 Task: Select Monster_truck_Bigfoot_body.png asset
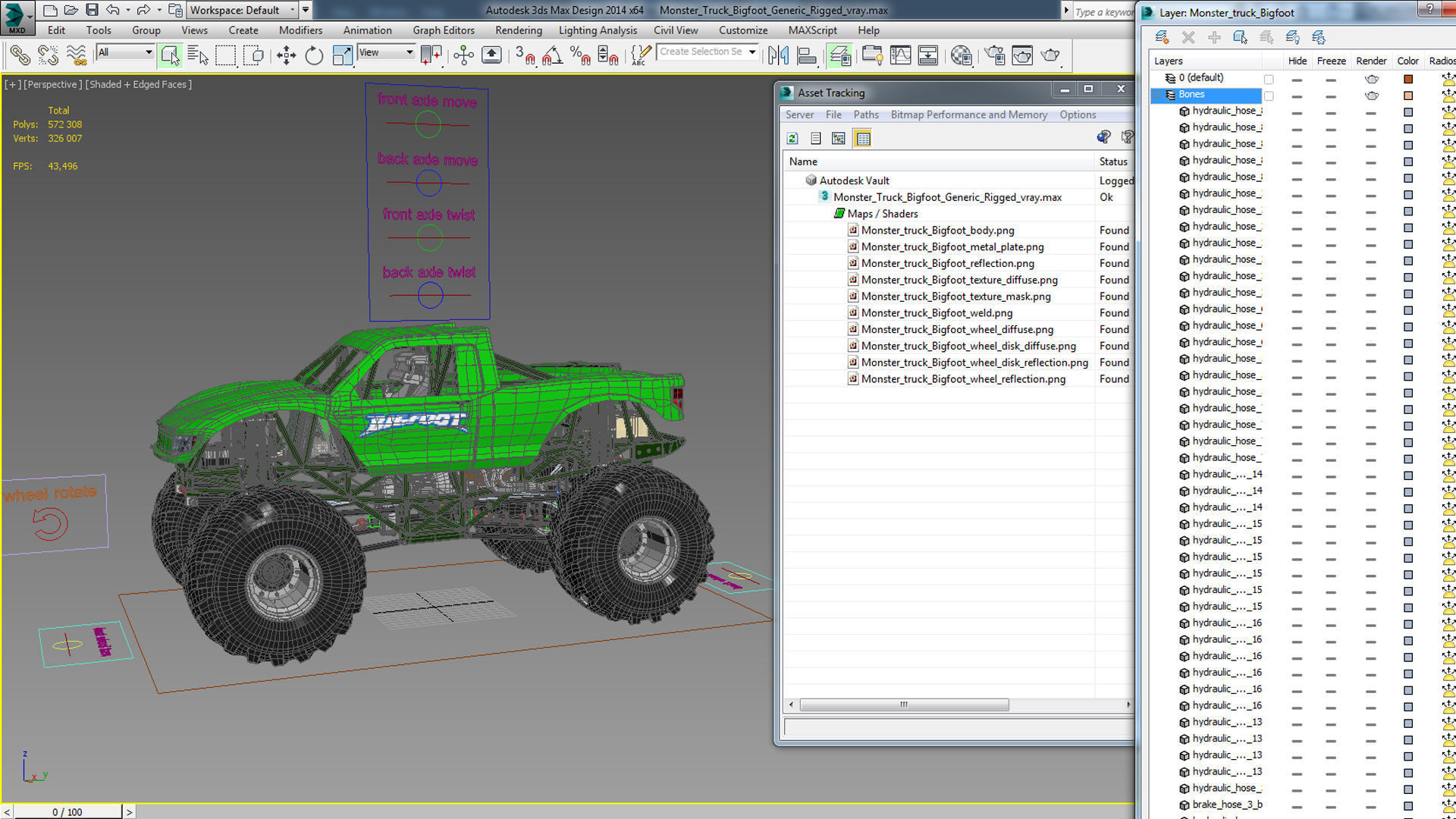click(937, 231)
